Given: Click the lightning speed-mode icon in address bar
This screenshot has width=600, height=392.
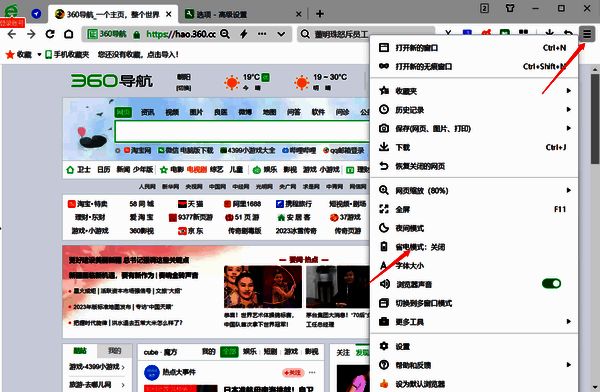Looking at the screenshot, I should coord(244,34).
